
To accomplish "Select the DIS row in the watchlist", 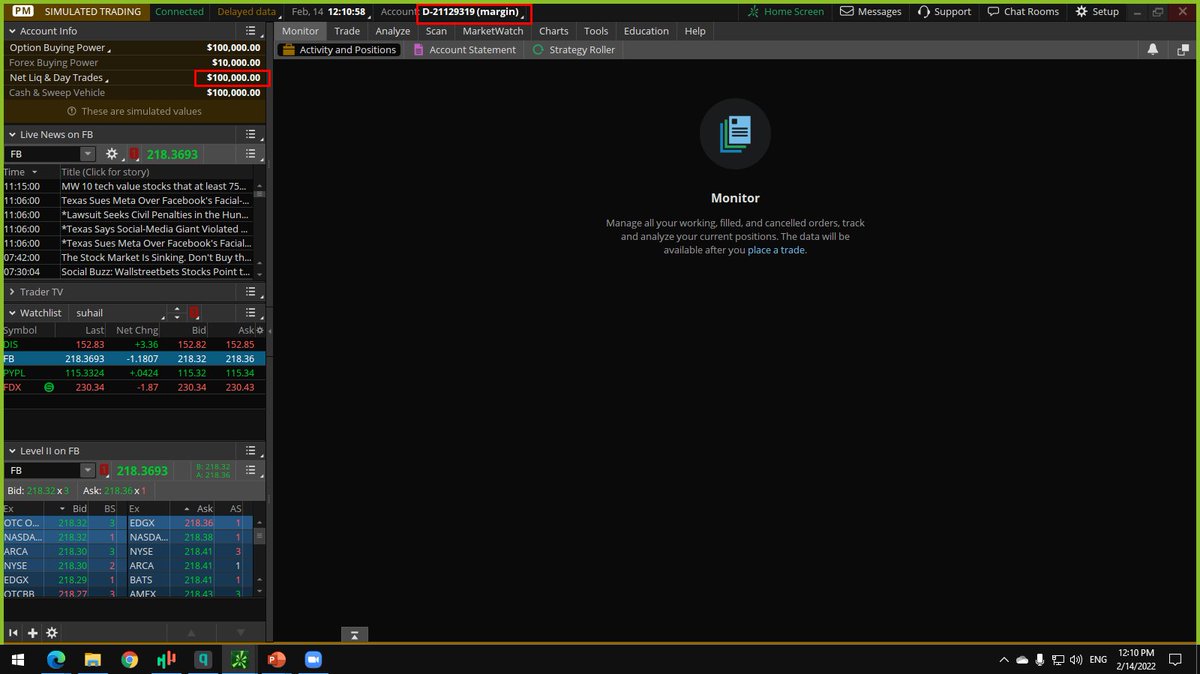I will tap(133, 344).
